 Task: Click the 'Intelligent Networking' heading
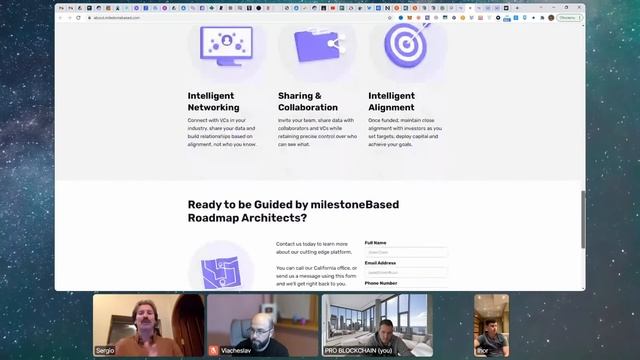(x=213, y=102)
